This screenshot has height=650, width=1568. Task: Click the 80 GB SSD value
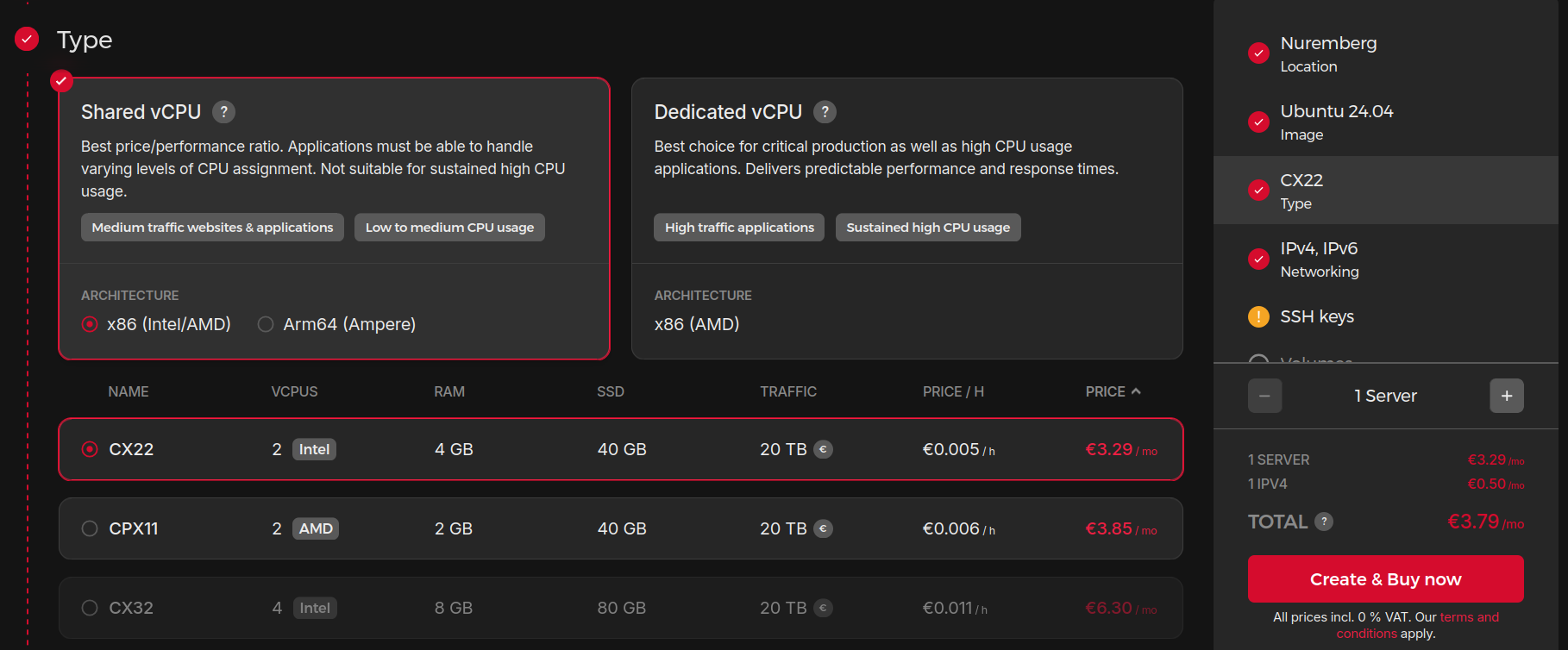coord(622,608)
